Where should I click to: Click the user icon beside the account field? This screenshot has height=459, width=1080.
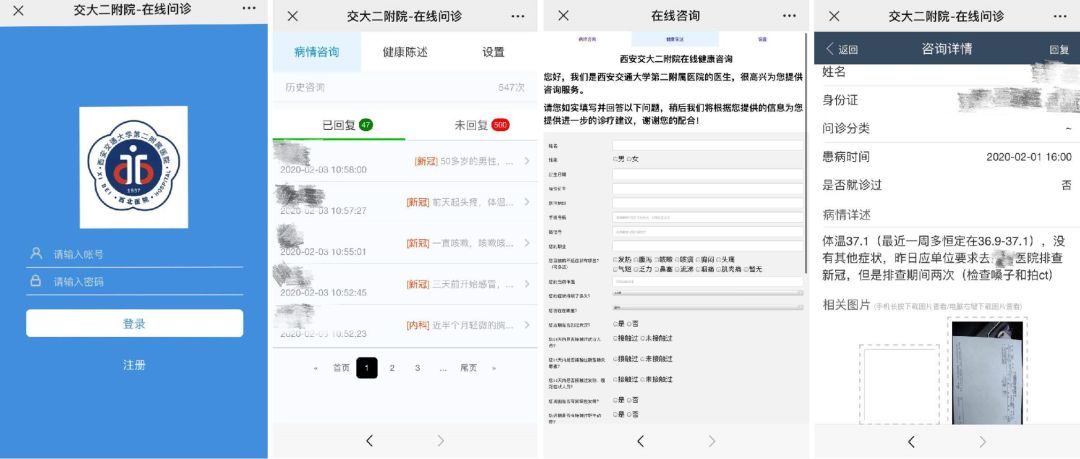pyautogui.click(x=36, y=254)
